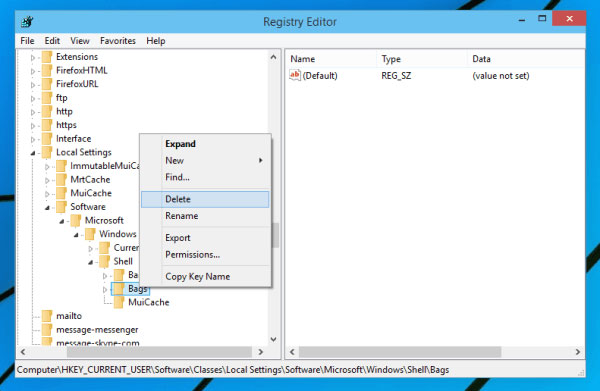Image resolution: width=600 pixels, height=391 pixels.
Task: Click values pane scroll left arrow
Action: coord(292,352)
